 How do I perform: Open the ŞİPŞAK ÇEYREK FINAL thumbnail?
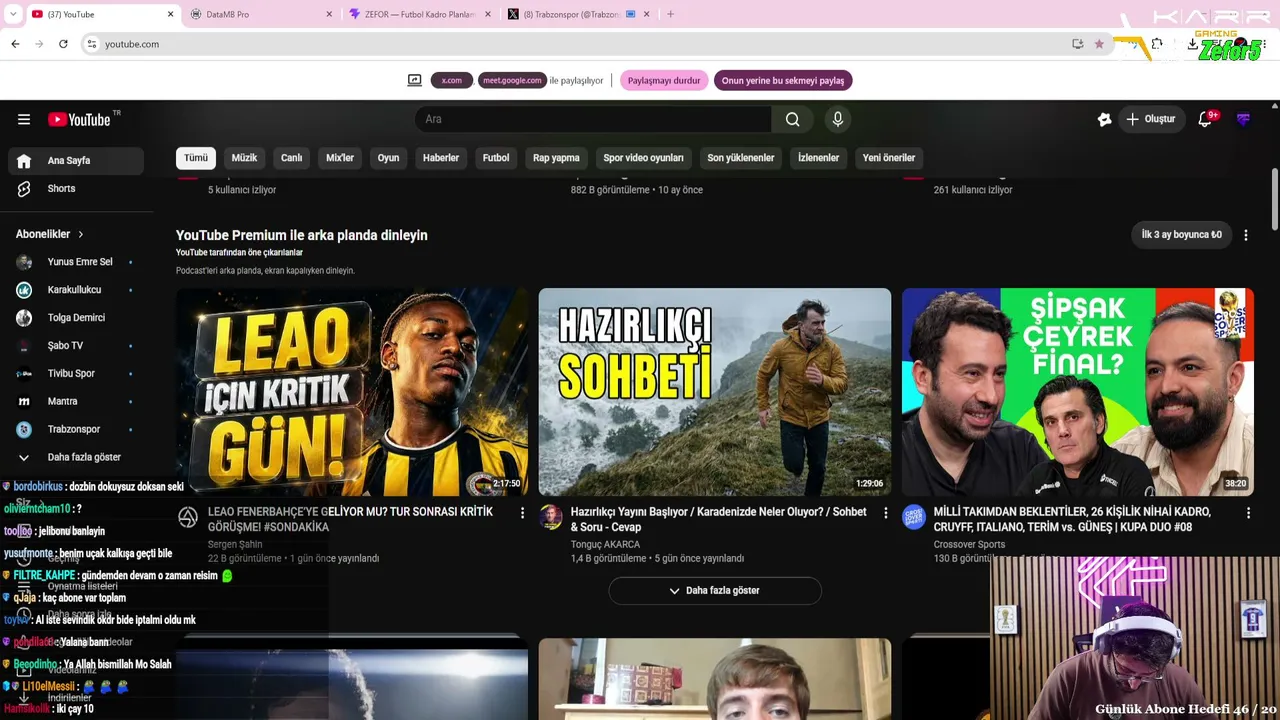point(1078,392)
